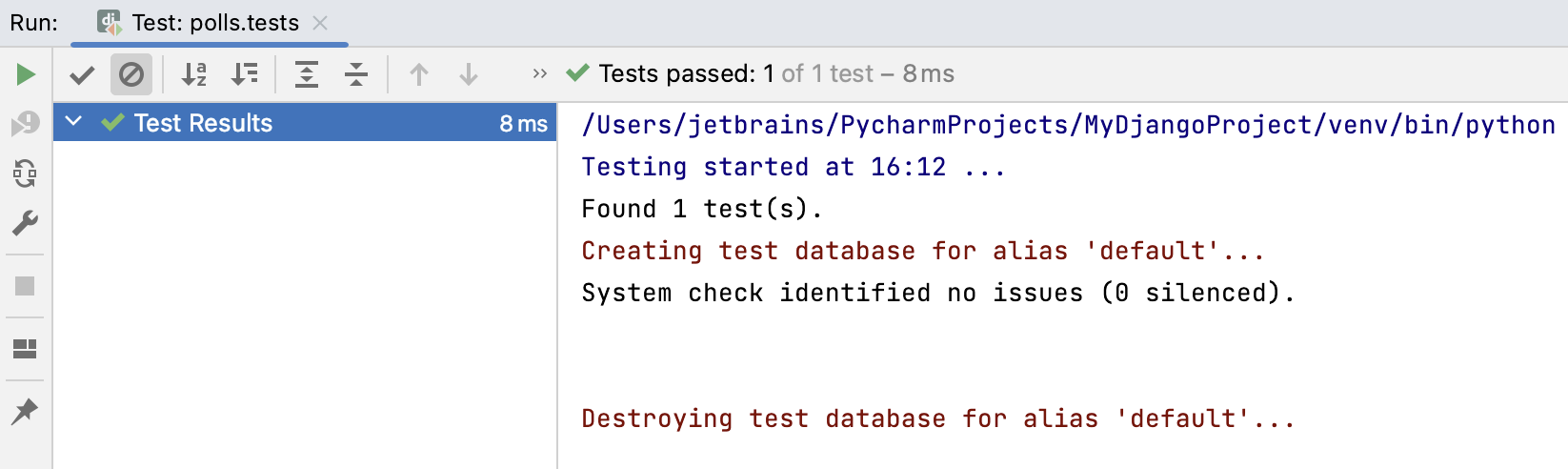Sort tests alphabetically

194,74
